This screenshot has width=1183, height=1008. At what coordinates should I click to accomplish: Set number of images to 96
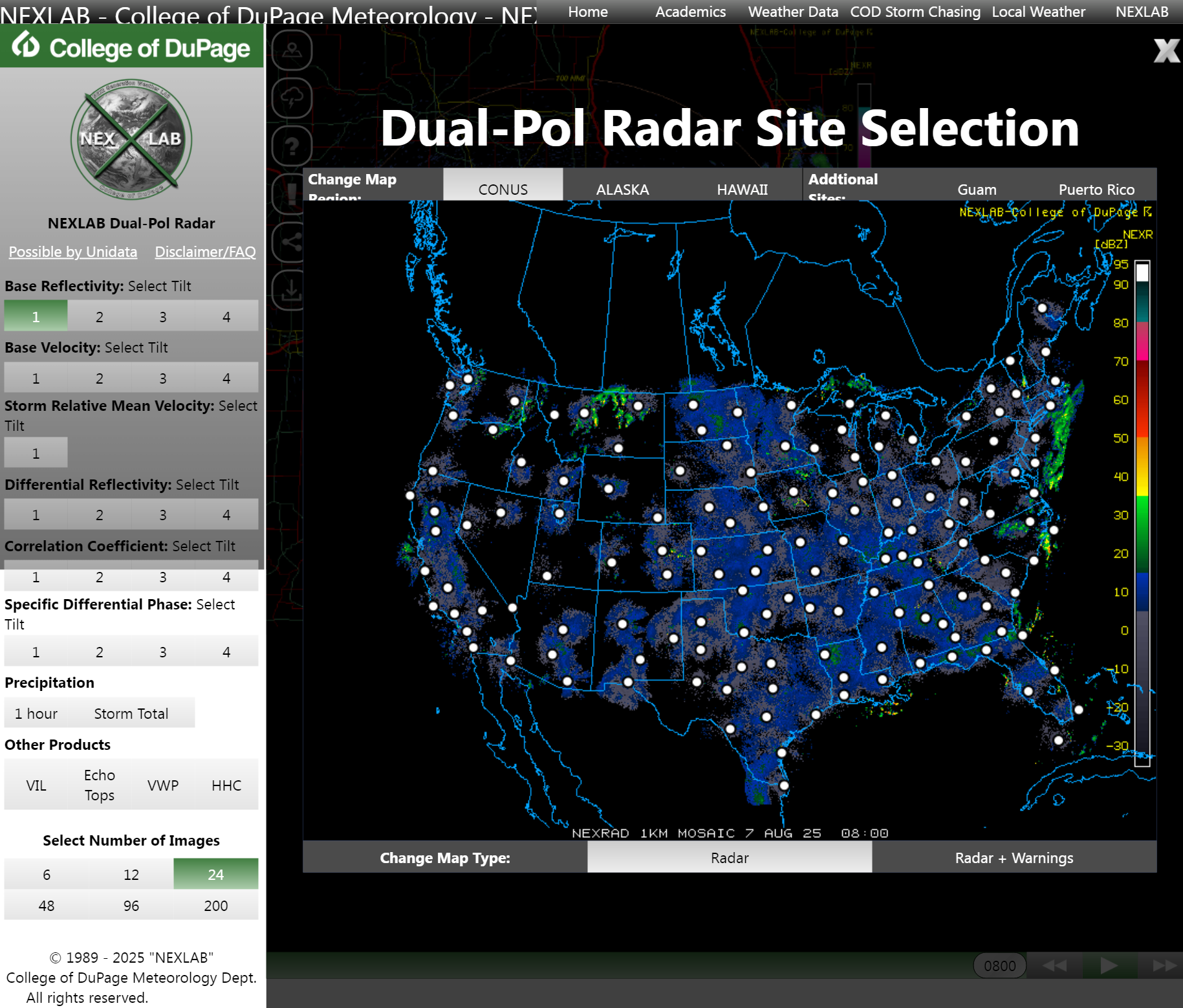click(131, 904)
